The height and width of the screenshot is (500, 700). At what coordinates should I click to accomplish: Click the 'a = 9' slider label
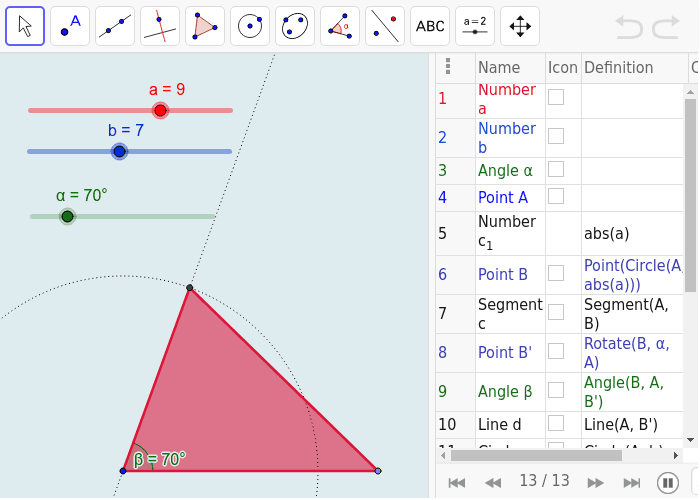click(167, 89)
